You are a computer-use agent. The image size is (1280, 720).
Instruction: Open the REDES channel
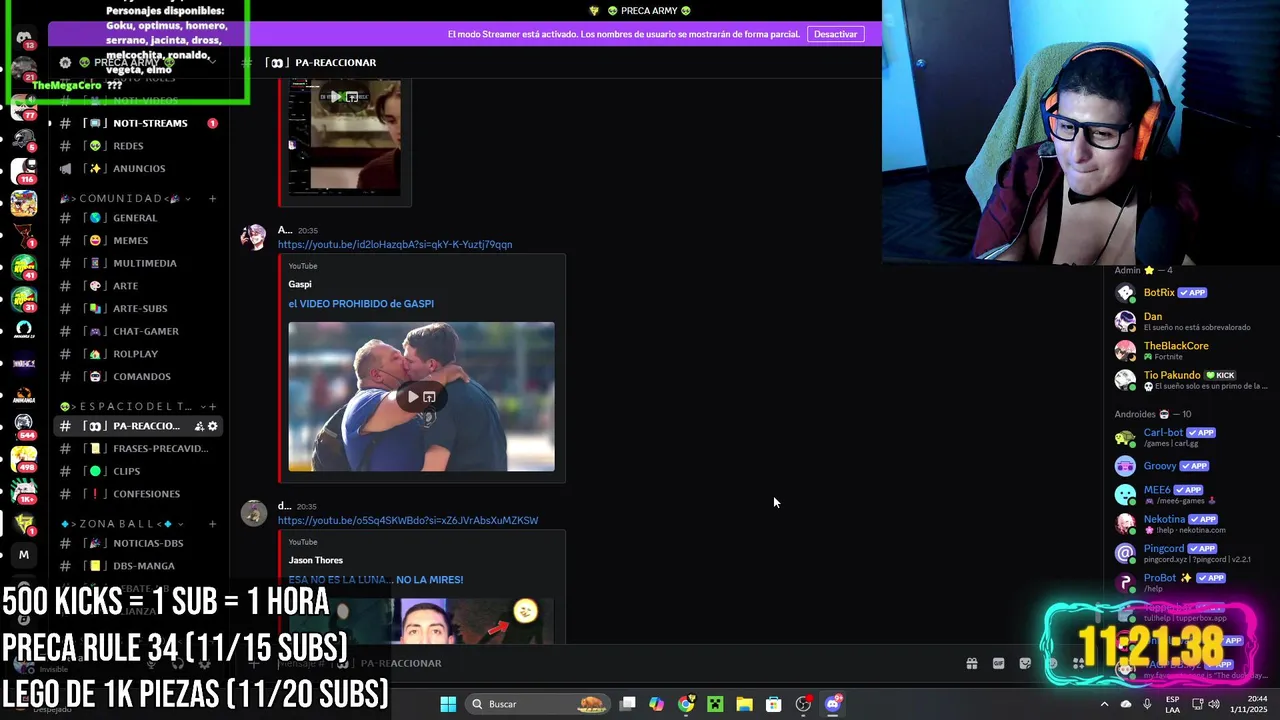click(x=138, y=146)
